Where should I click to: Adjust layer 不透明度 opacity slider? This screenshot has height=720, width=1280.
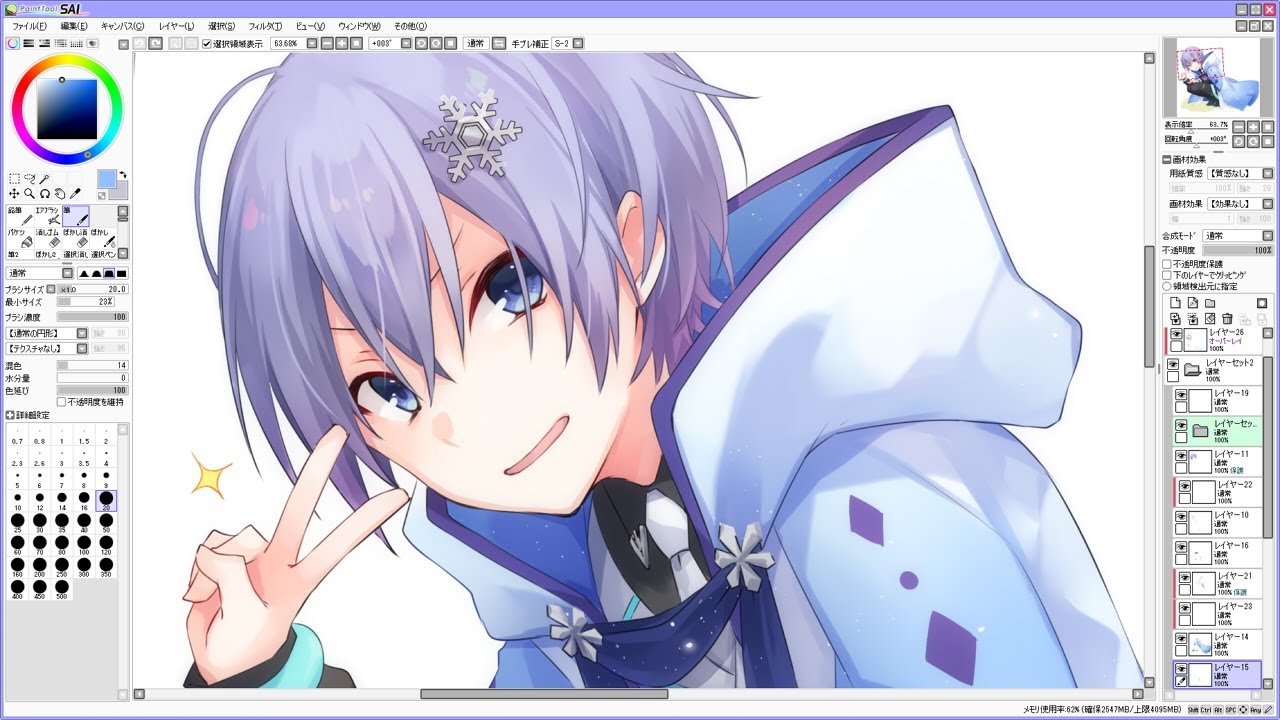point(1238,250)
